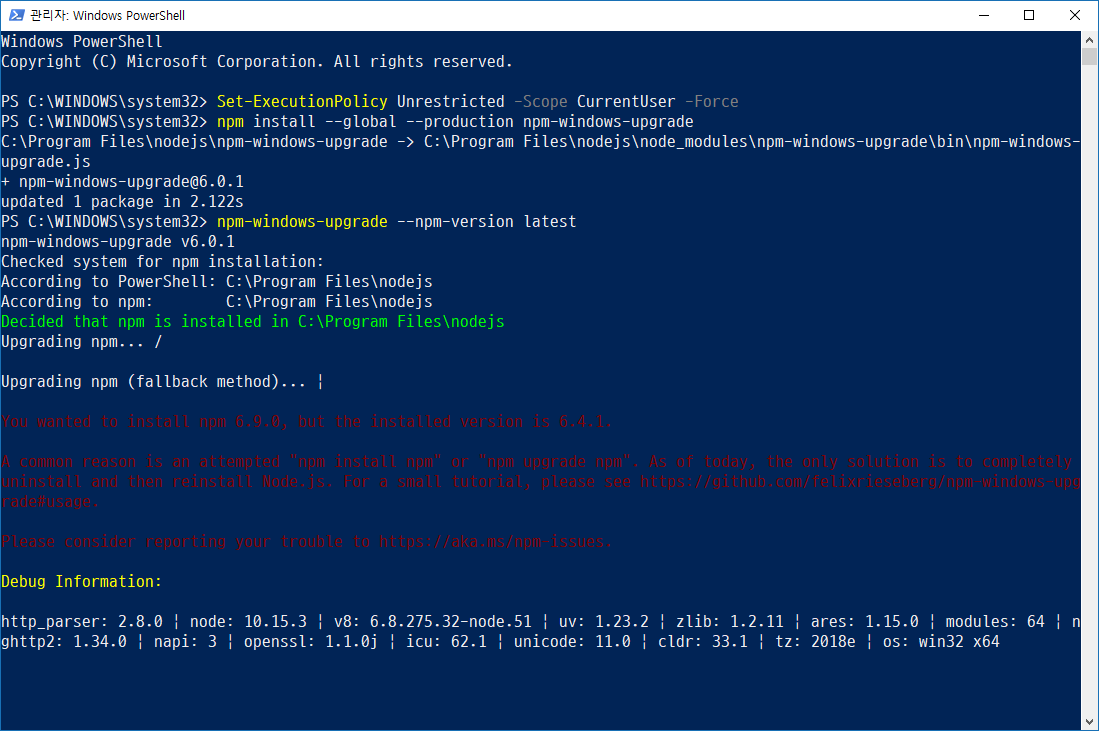Click the scrollbar down arrow
The width and height of the screenshot is (1099, 731).
1089,722
